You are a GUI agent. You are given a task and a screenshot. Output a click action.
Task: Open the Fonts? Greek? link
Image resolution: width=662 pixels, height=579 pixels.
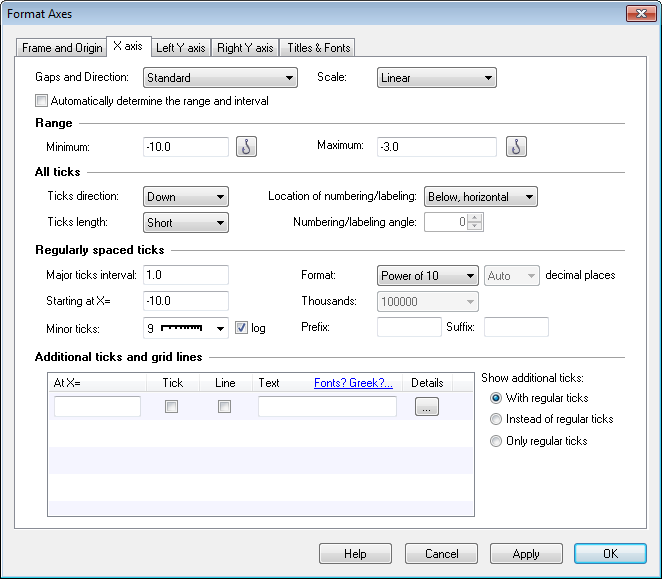tap(353, 383)
